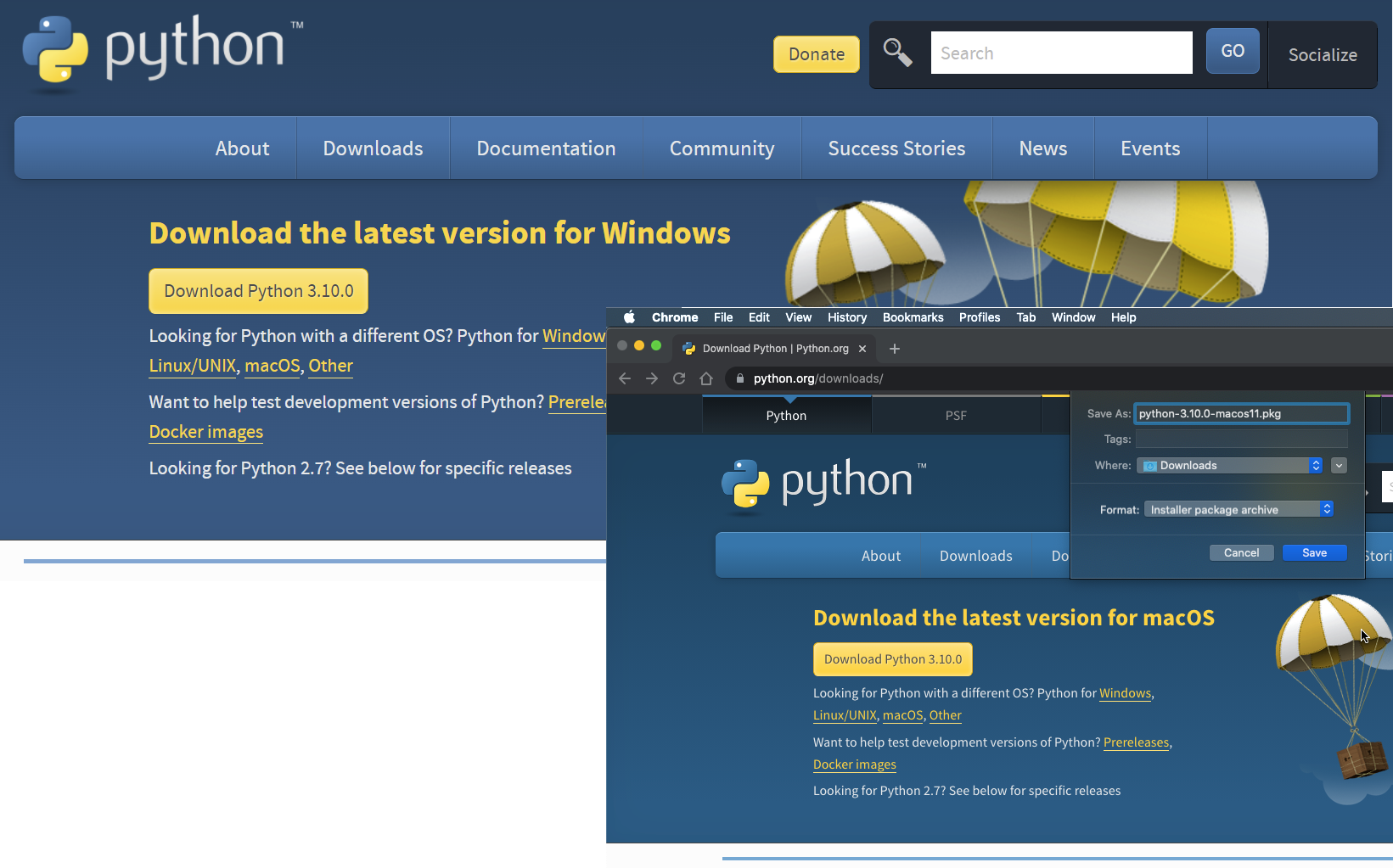The image size is (1393, 868).
Task: Open macOS link on the macOS page
Action: [x=902, y=715]
